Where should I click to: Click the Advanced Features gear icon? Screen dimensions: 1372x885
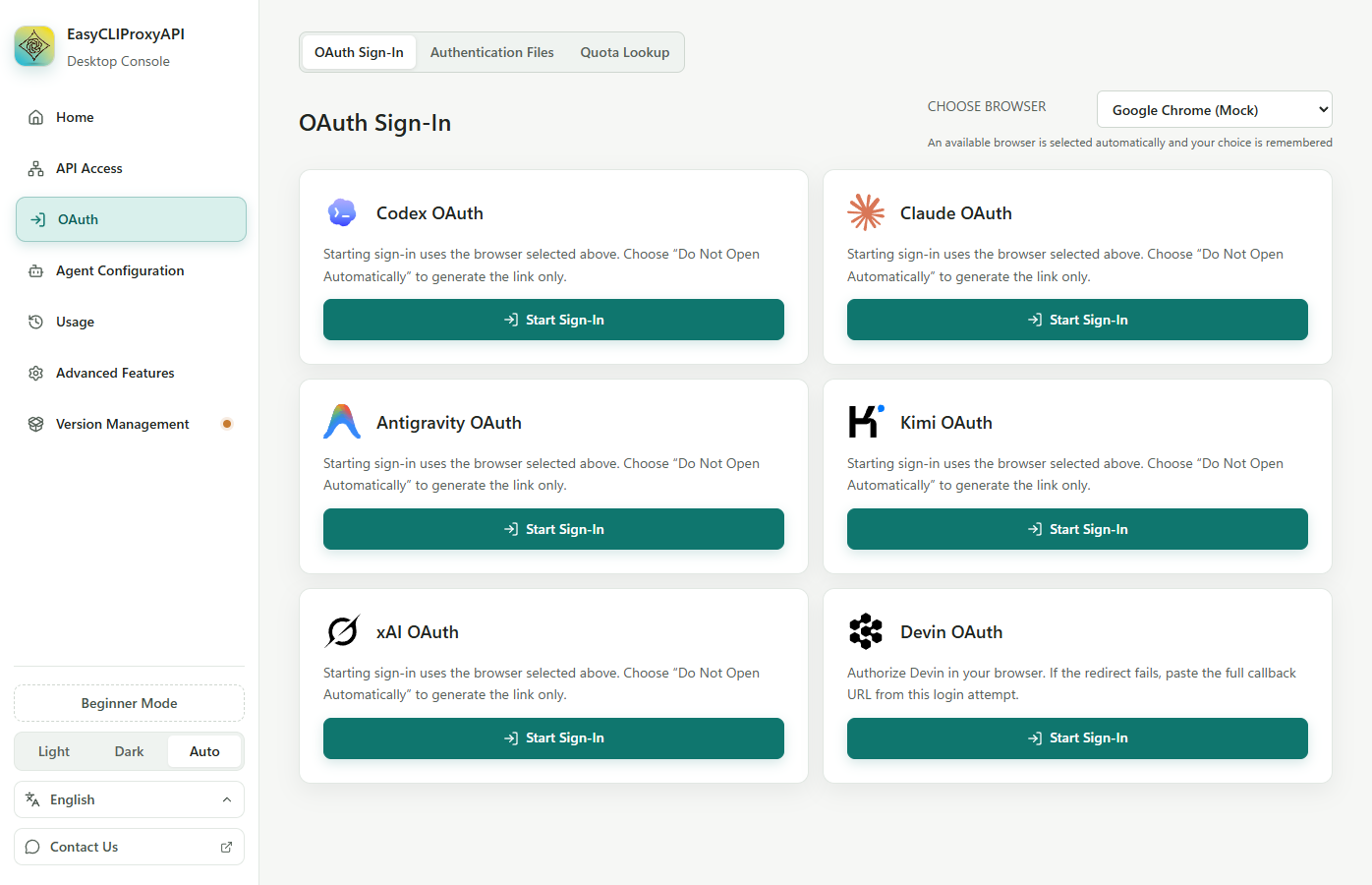36,373
